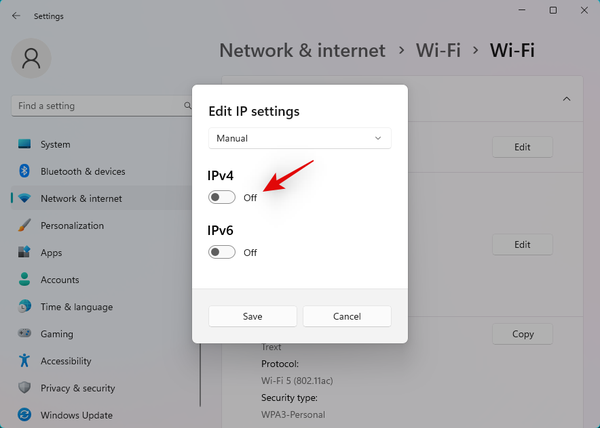Select Personalization label in sidebar
Screen dimensions: 600x428
click(x=72, y=226)
